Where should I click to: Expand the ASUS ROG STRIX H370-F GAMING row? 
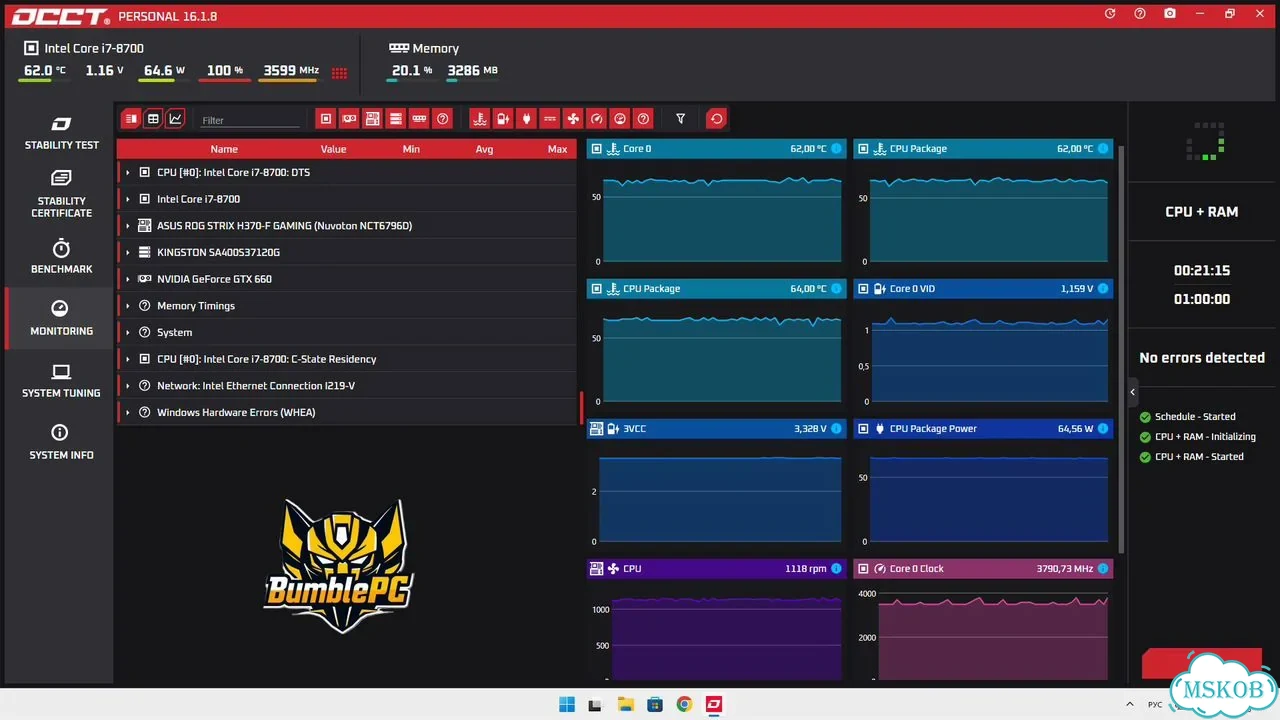point(128,226)
